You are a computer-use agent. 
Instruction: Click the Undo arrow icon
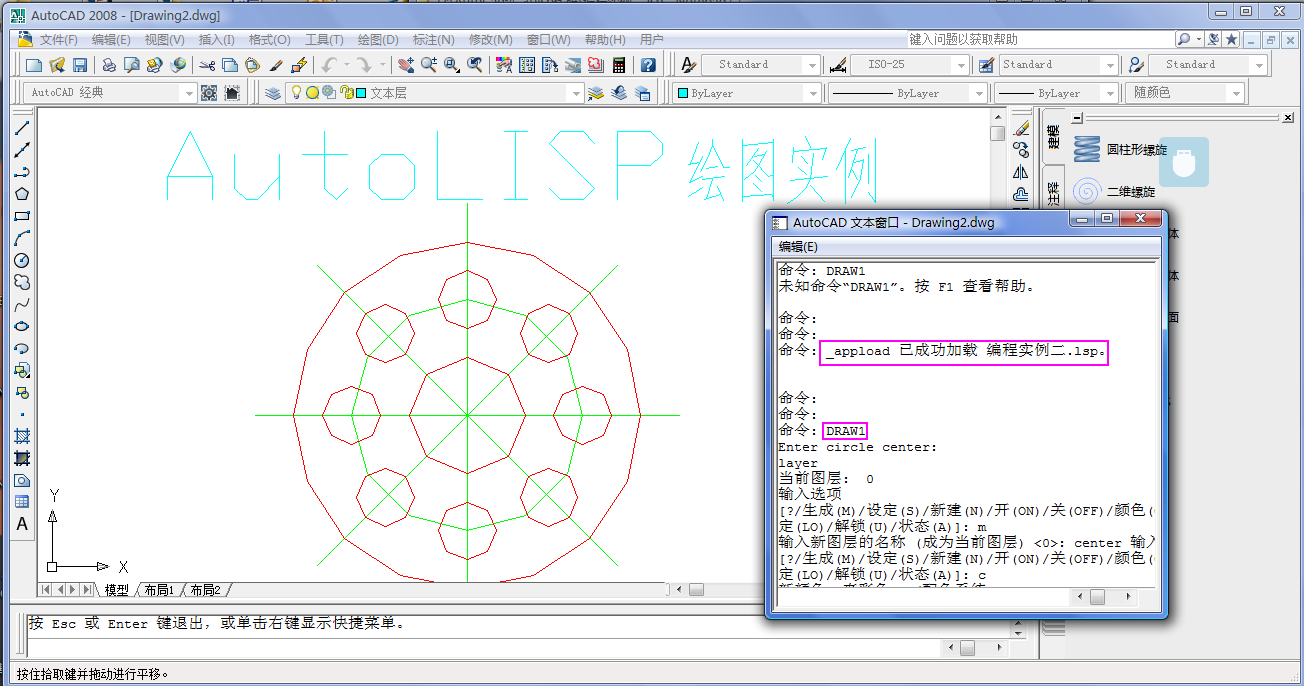pos(329,65)
